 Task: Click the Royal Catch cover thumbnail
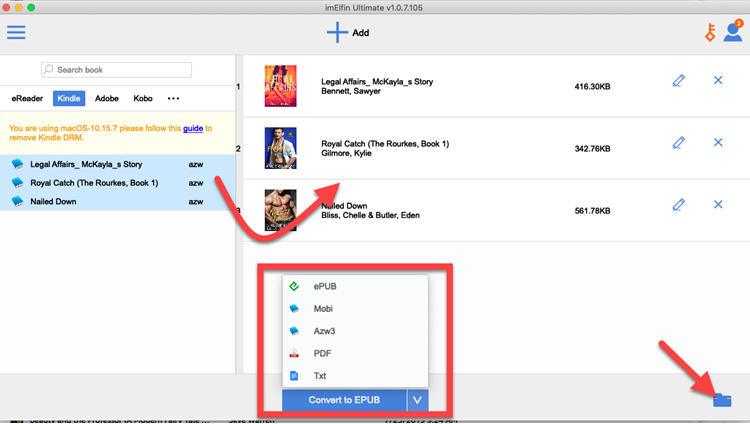point(281,148)
